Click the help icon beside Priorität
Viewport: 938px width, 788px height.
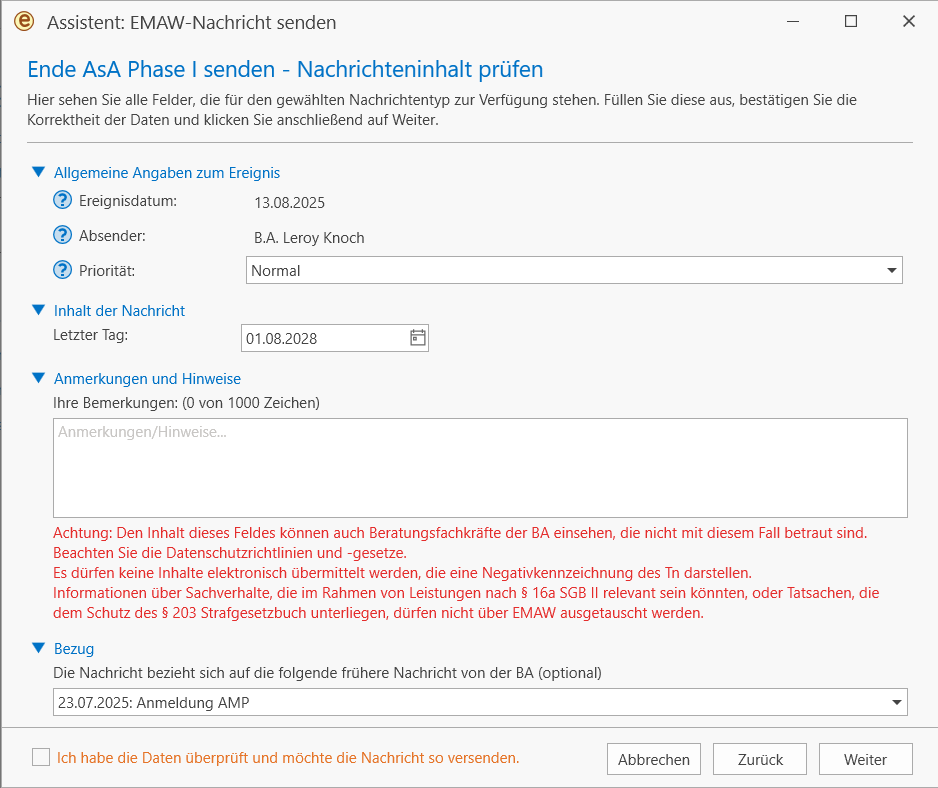[62, 270]
